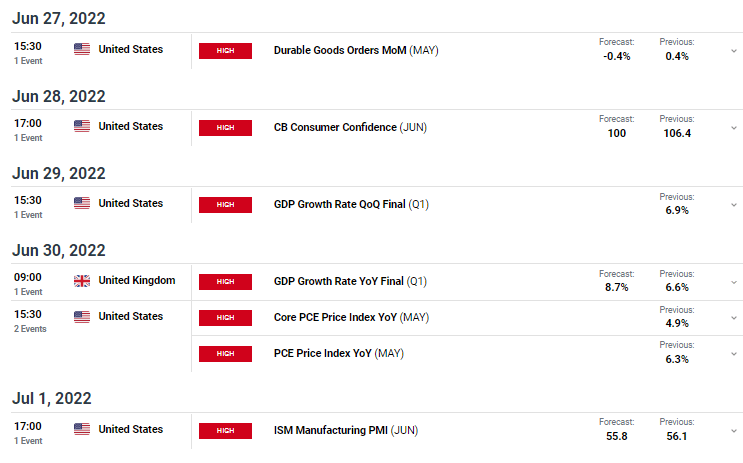Click HIGH badge for Durable Goods Orders
The height and width of the screenshot is (463, 743).
(225, 51)
